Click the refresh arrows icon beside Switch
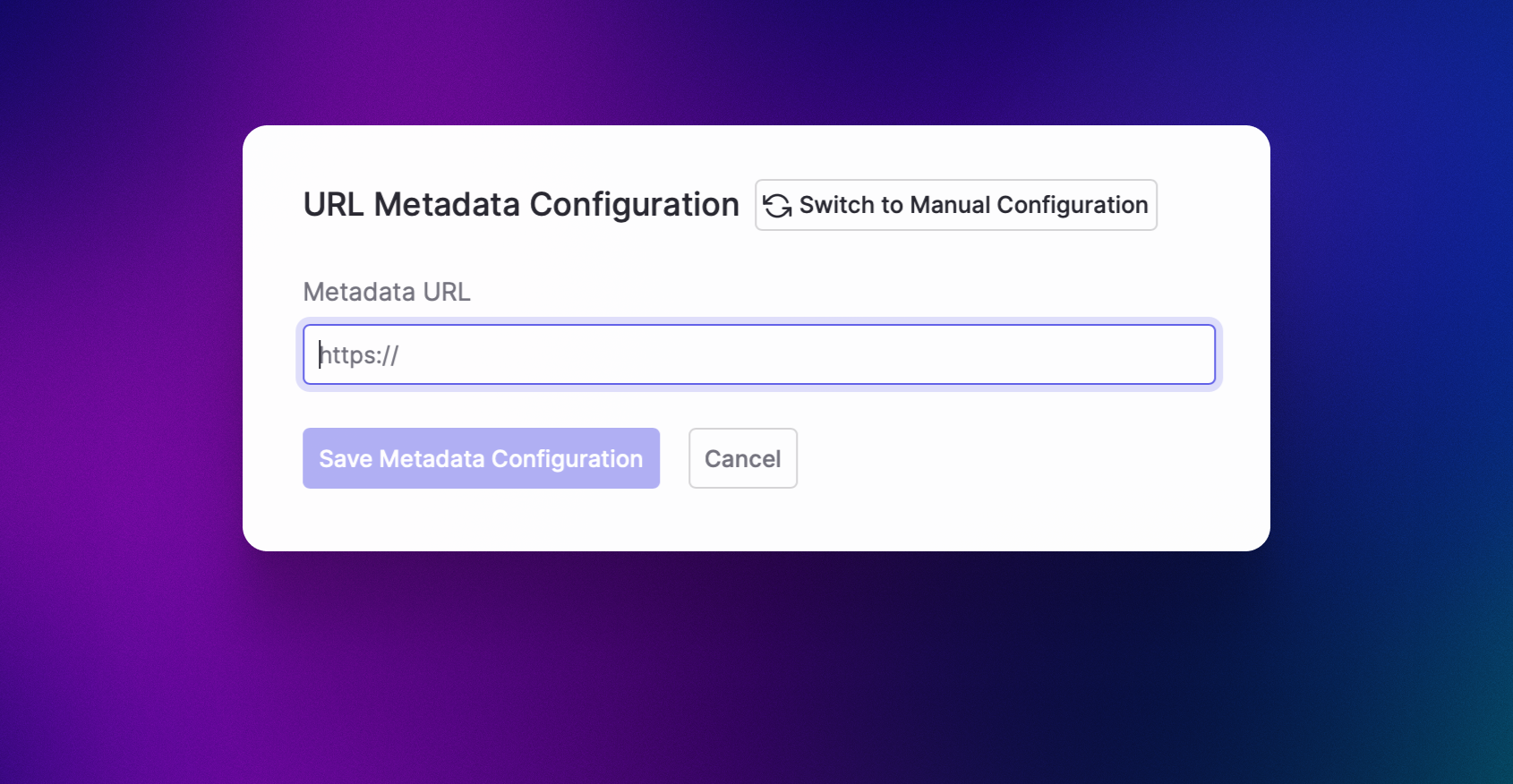Screen dimensions: 1513x784 click(777, 206)
